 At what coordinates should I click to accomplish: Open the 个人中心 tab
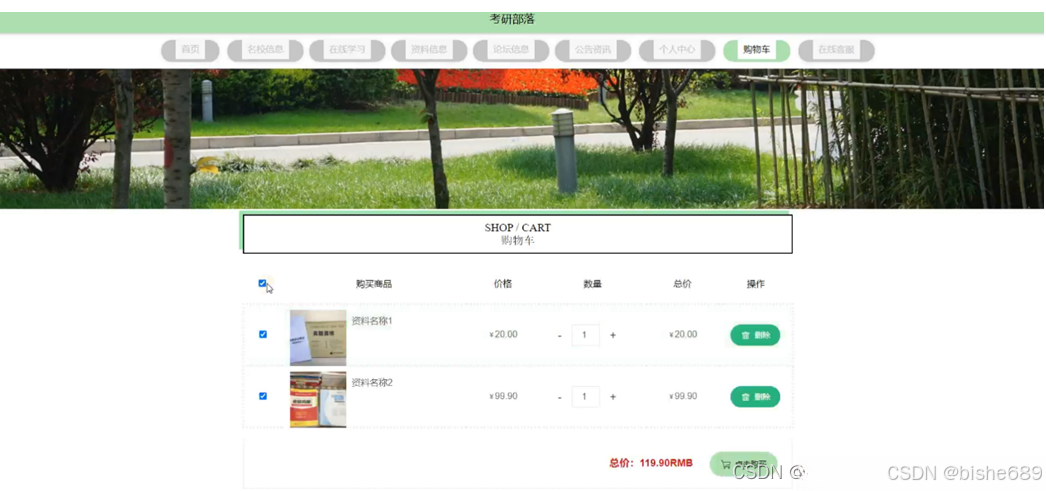[x=676, y=50]
